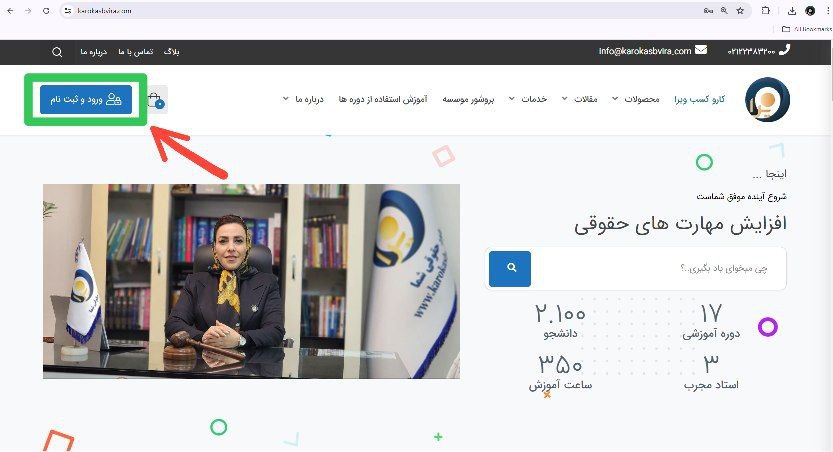
Task: Open بروشور موسسه menu item
Action: point(468,99)
